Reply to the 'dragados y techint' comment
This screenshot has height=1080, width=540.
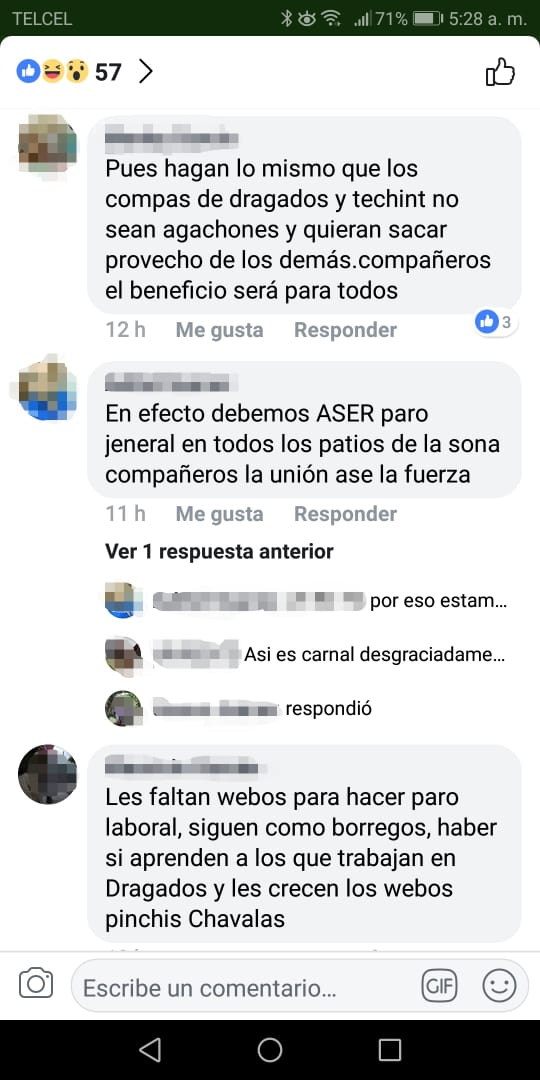pos(345,330)
